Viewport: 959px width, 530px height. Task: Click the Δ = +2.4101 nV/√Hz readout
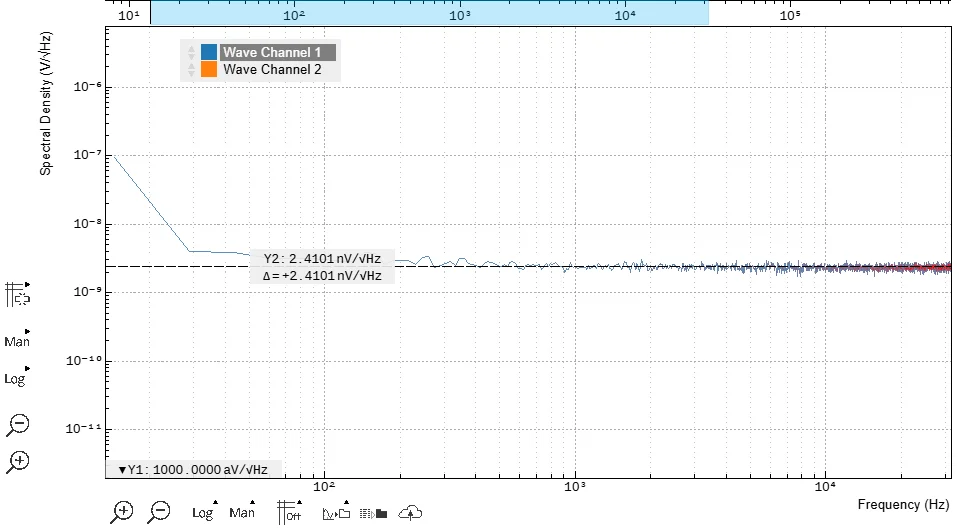click(x=322, y=276)
